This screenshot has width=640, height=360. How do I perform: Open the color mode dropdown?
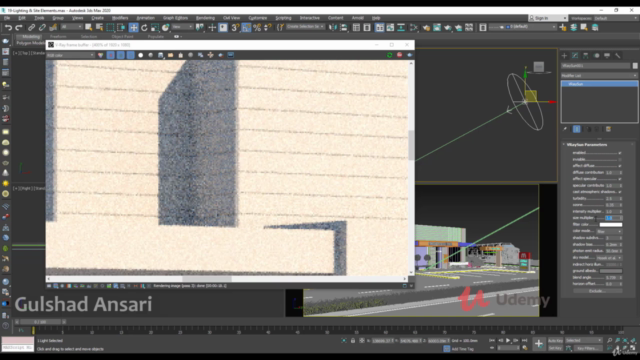pos(609,231)
